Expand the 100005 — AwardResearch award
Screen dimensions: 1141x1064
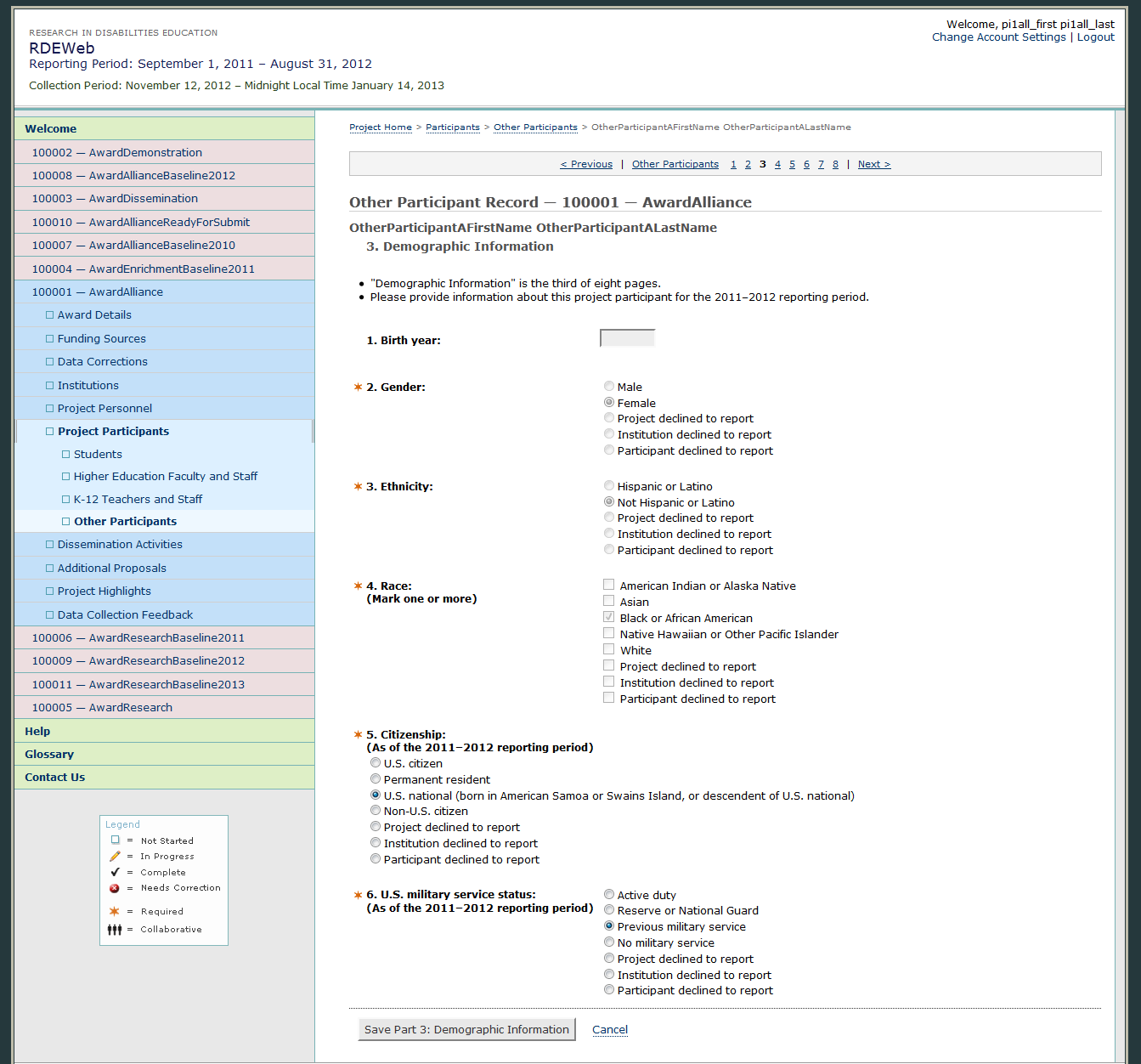[x=102, y=708]
